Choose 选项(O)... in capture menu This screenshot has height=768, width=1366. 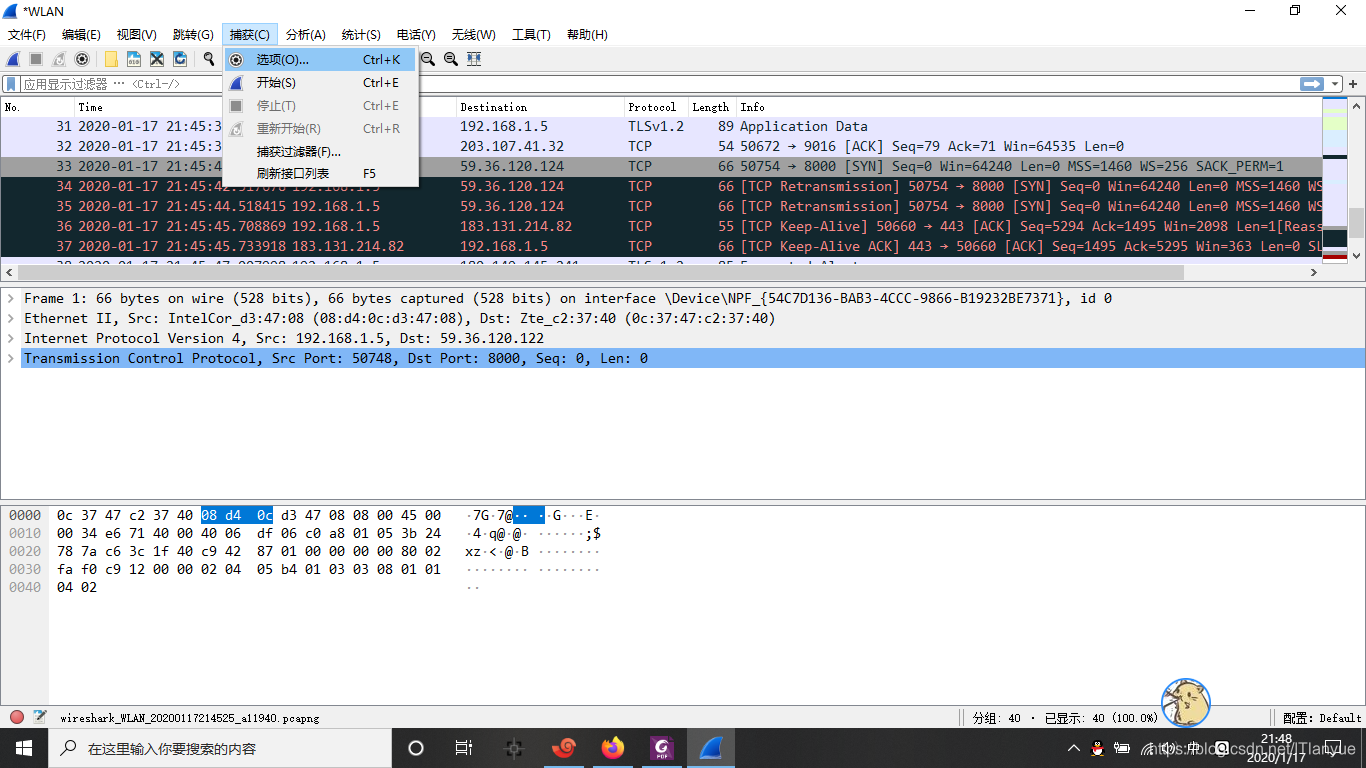320,59
